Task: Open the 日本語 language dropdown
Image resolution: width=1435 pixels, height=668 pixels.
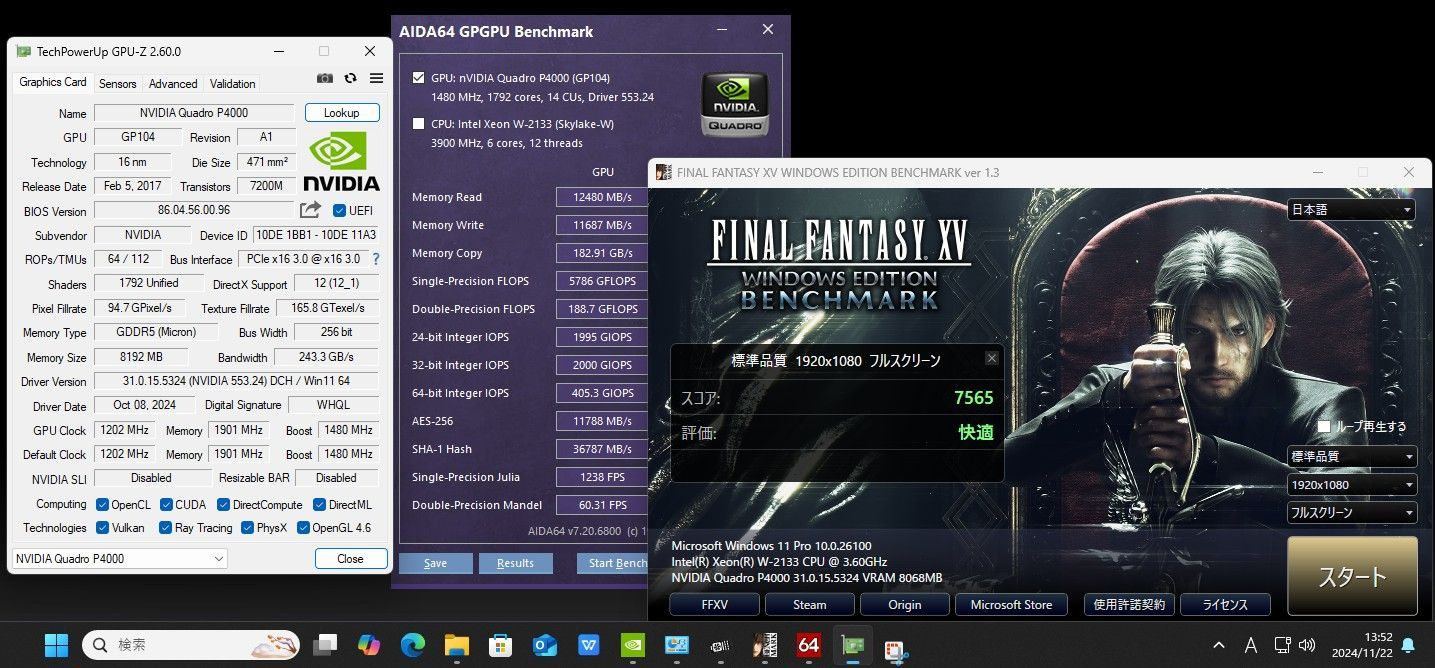Action: 1351,210
